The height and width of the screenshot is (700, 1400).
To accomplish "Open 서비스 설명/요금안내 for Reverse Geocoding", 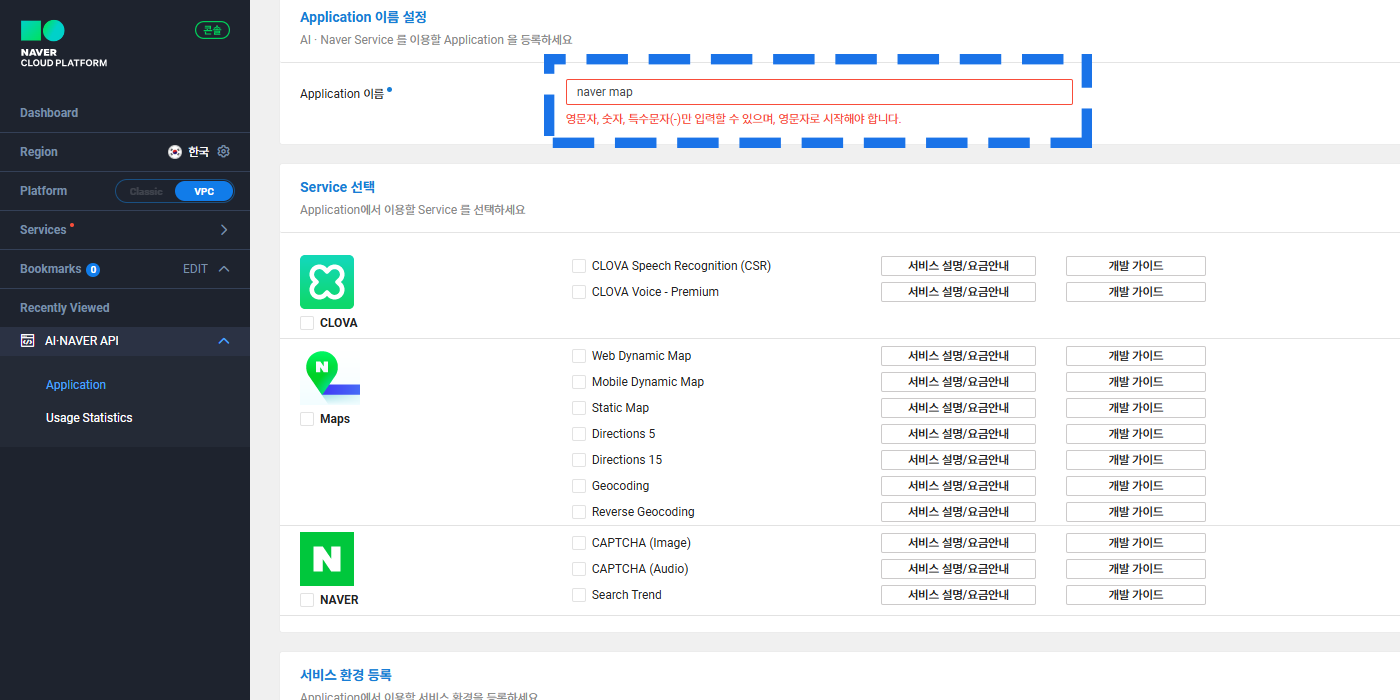I will coord(958,512).
